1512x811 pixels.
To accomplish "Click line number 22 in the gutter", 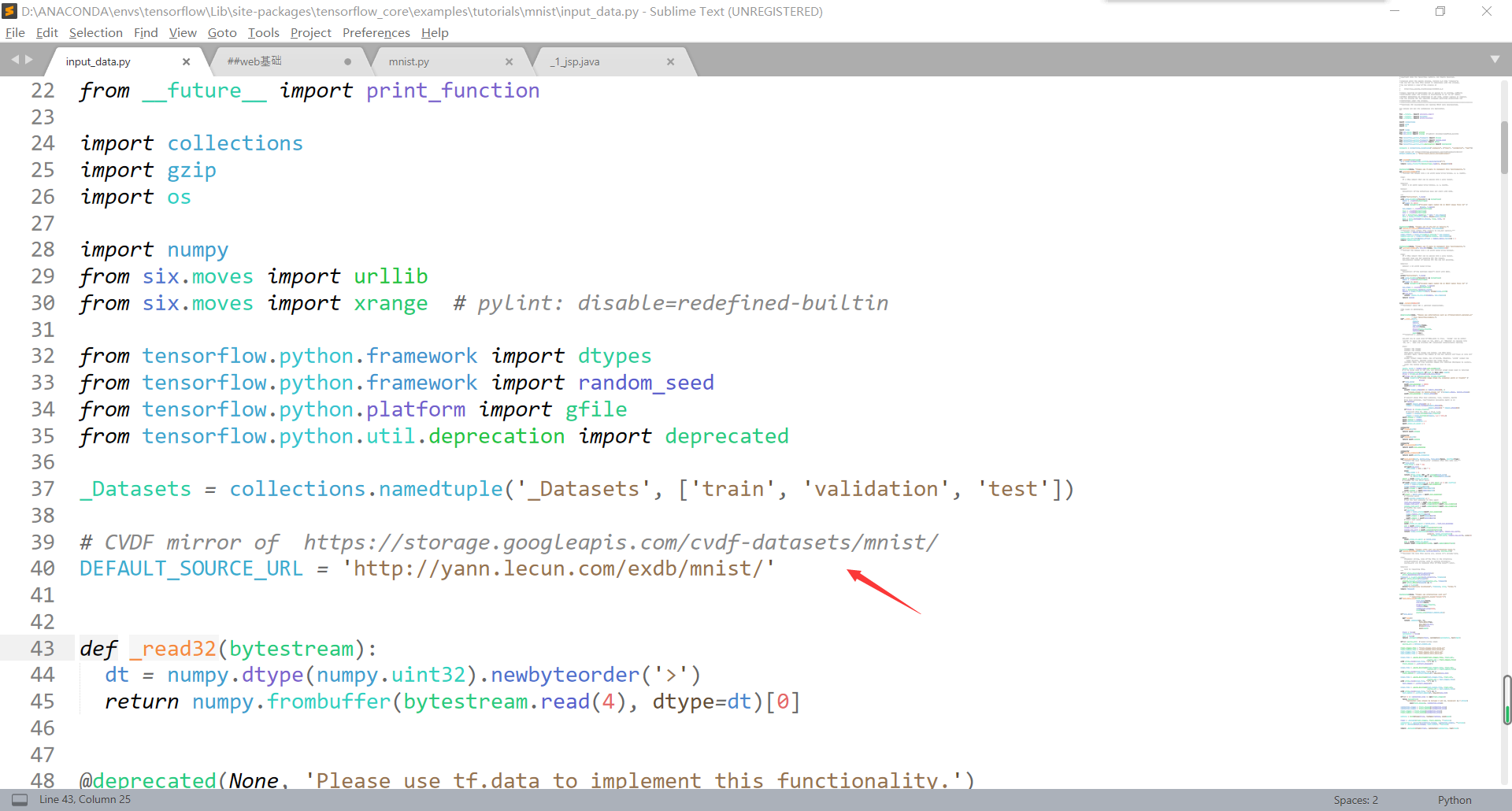I will coord(43,91).
